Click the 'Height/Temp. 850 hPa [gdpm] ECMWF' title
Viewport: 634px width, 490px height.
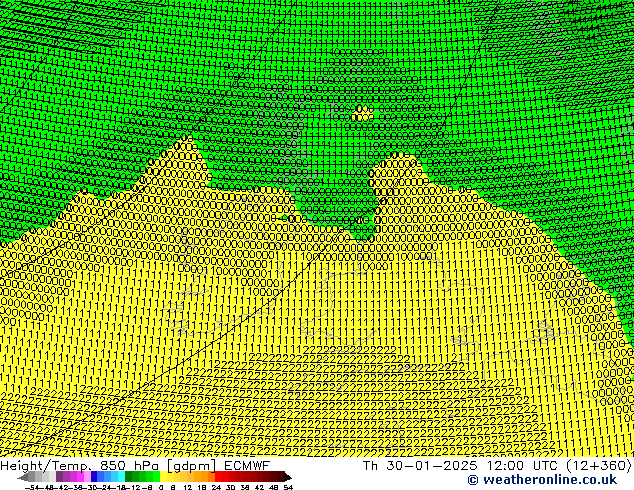[135, 466]
